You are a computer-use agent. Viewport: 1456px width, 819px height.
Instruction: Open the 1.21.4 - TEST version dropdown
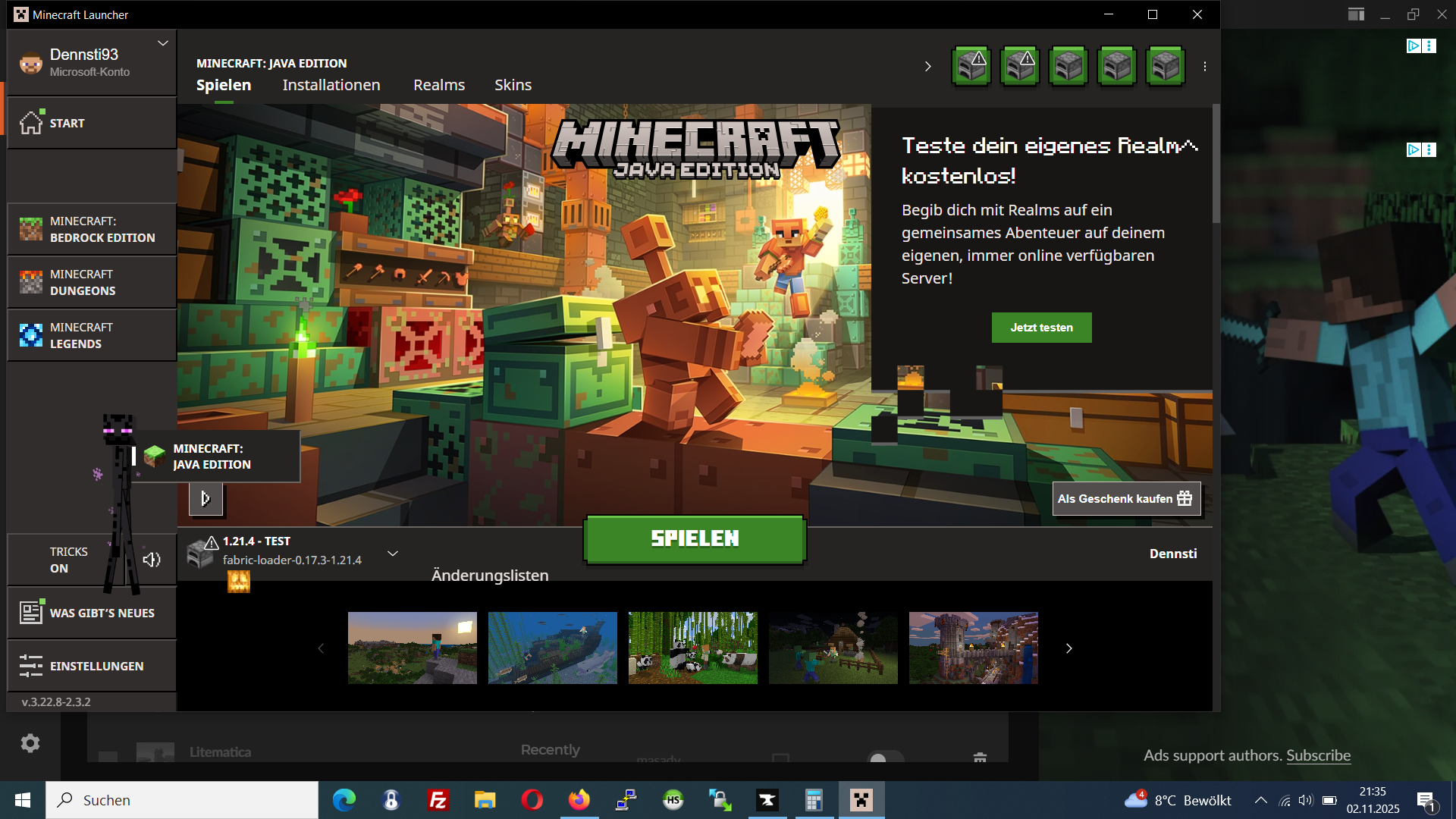coord(393,554)
